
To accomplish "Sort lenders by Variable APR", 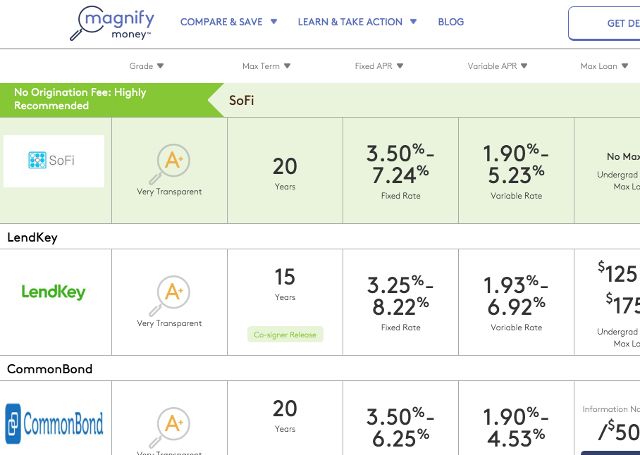I will [x=497, y=67].
